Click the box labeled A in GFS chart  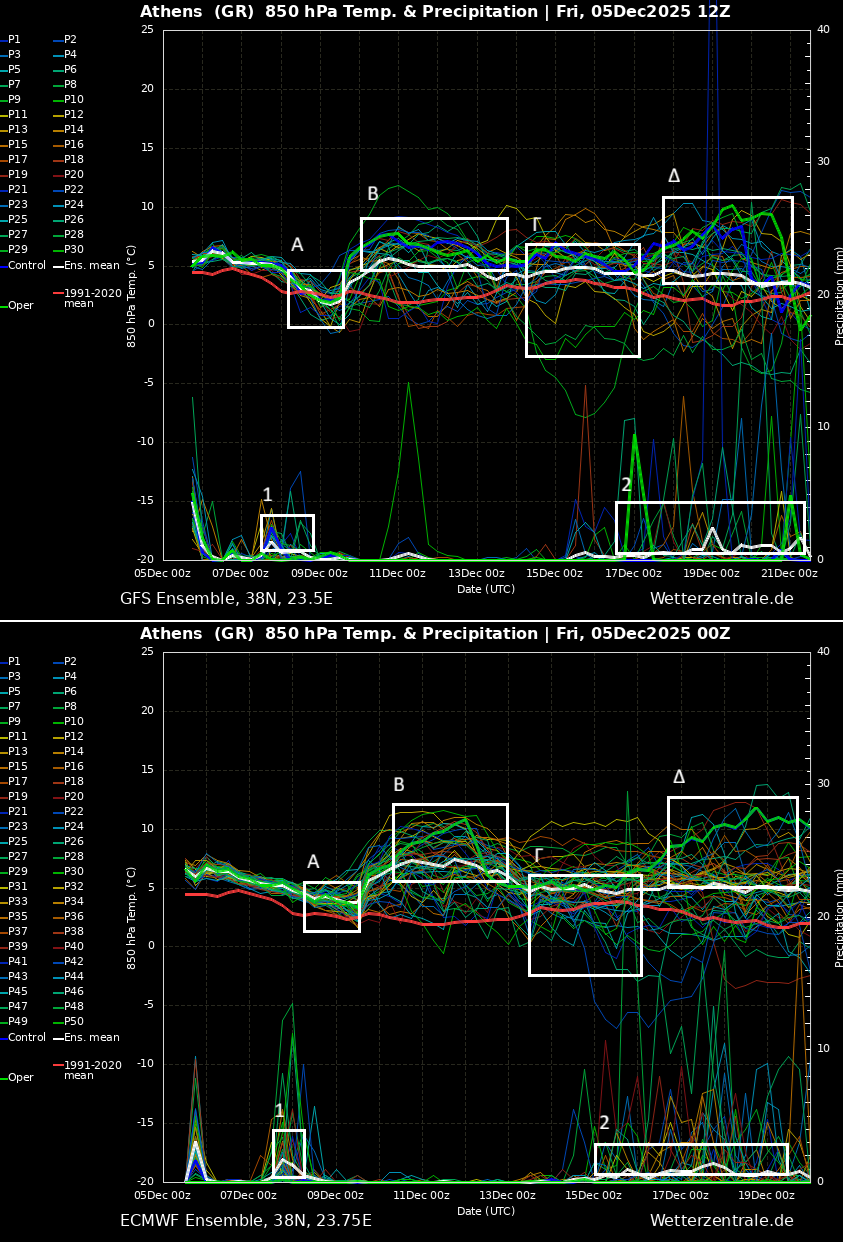pyautogui.click(x=316, y=298)
